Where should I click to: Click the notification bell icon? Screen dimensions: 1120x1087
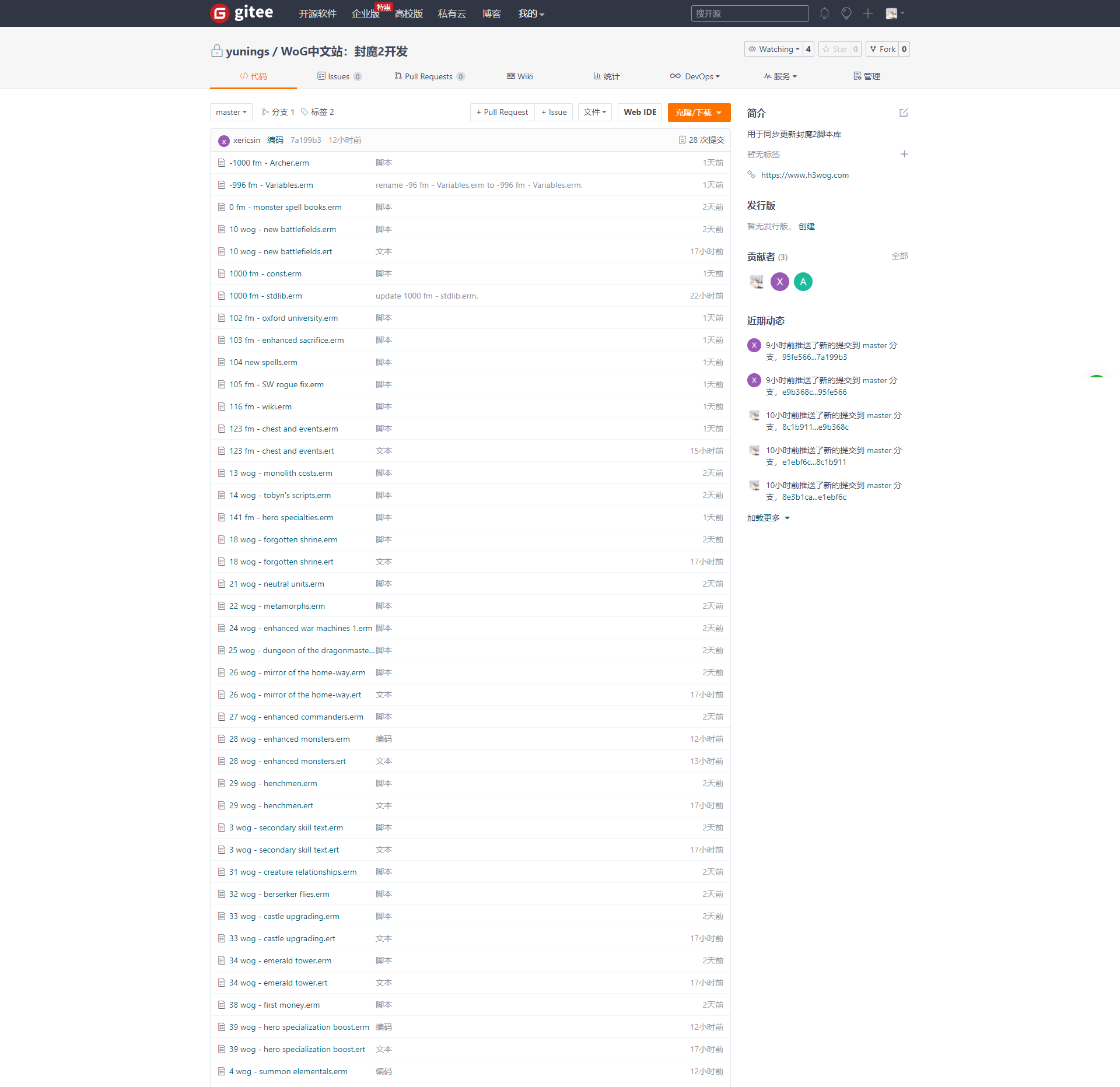coord(824,13)
